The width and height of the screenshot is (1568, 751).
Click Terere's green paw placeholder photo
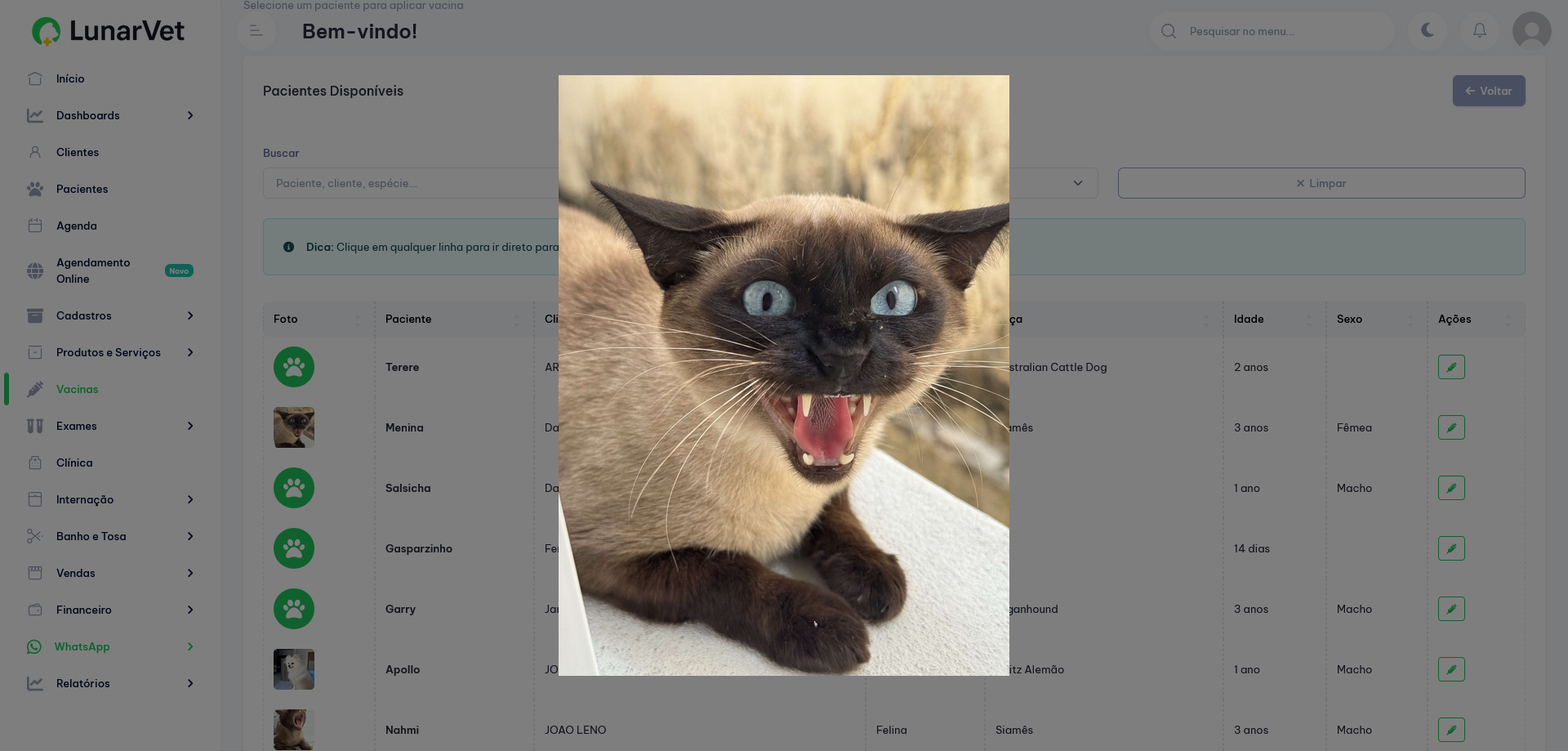(294, 367)
